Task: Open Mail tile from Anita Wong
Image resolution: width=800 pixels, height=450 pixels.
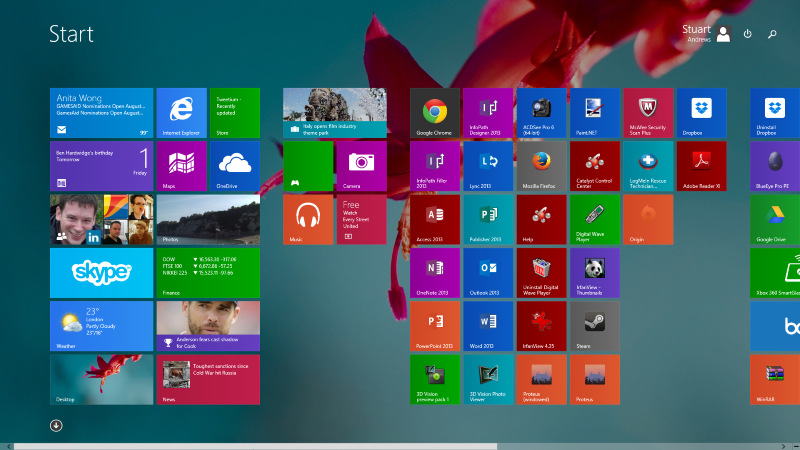Action: pyautogui.click(x=102, y=113)
